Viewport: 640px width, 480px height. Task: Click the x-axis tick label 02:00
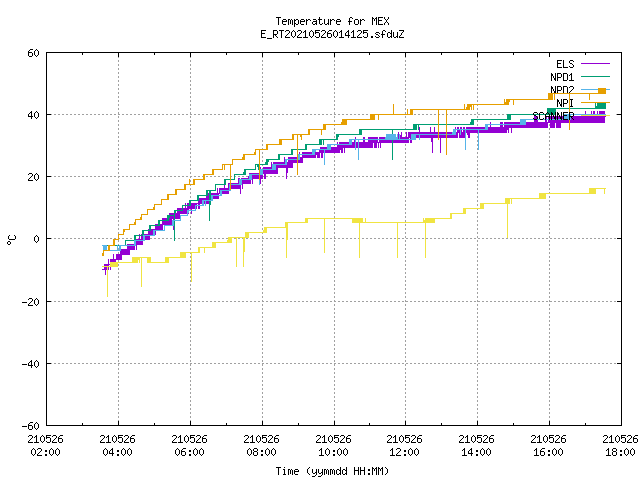(x=45, y=452)
